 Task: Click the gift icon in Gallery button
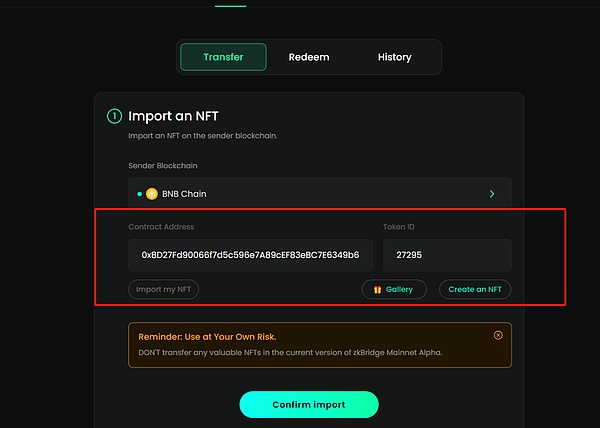click(x=376, y=289)
